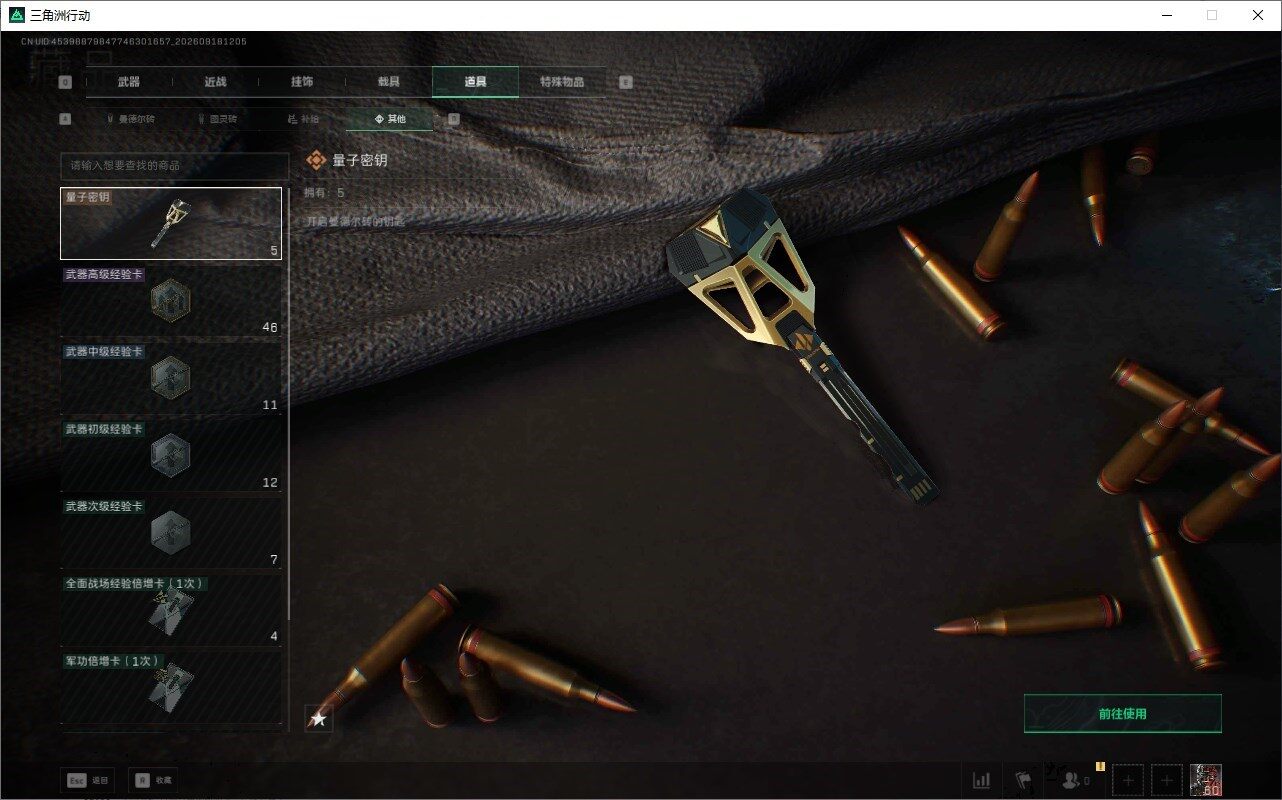Select the 武器高级经验卡 item
Screen dimensions: 1282x800
pos(171,301)
